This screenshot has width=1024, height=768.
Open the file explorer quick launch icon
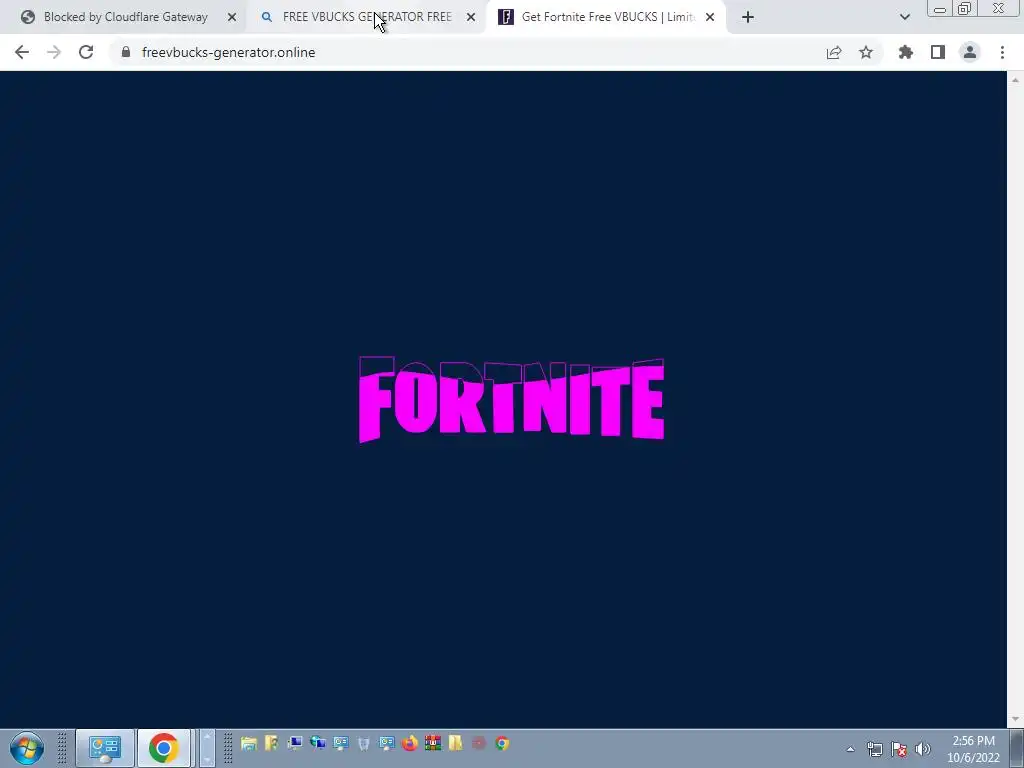click(248, 743)
